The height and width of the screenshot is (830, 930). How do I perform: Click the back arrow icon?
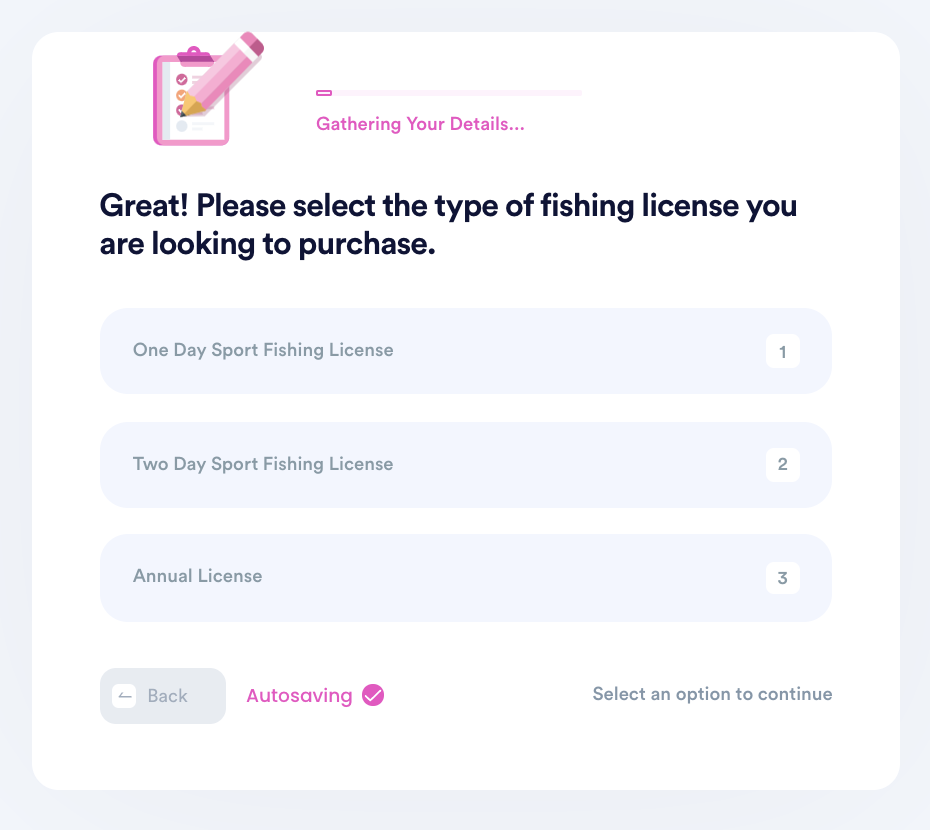pyautogui.click(x=124, y=696)
